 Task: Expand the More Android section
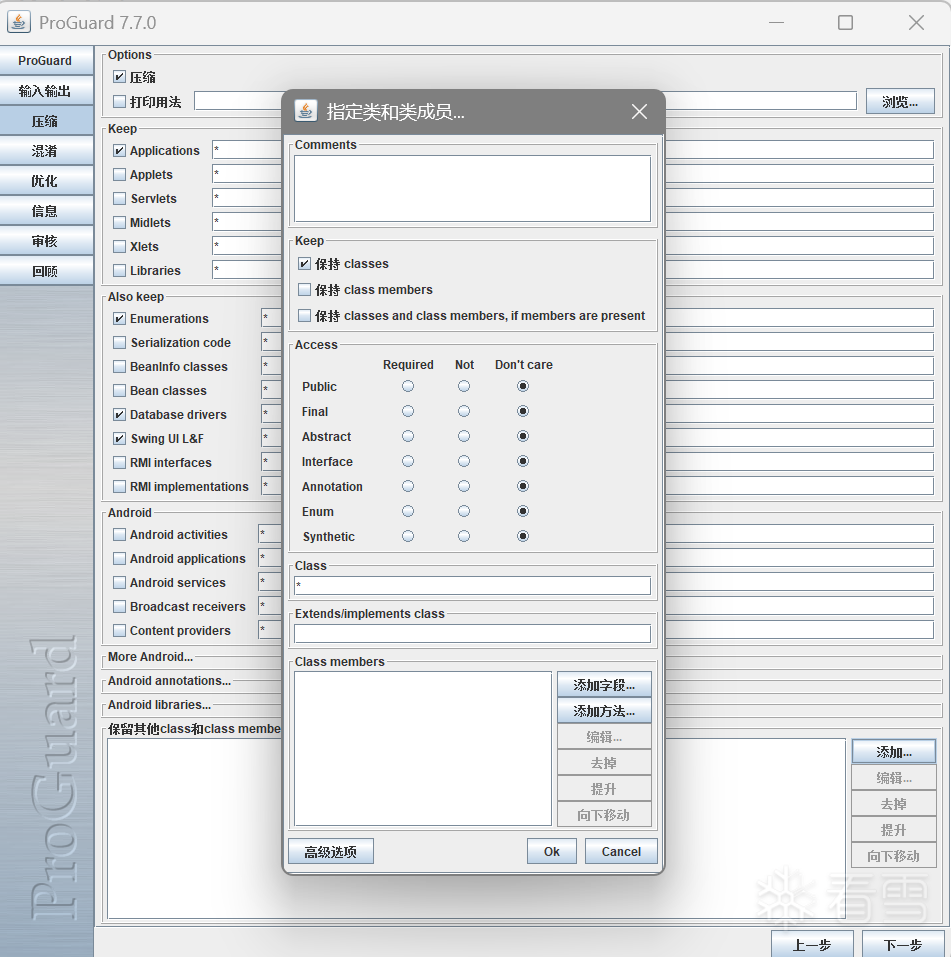[x=150, y=657]
